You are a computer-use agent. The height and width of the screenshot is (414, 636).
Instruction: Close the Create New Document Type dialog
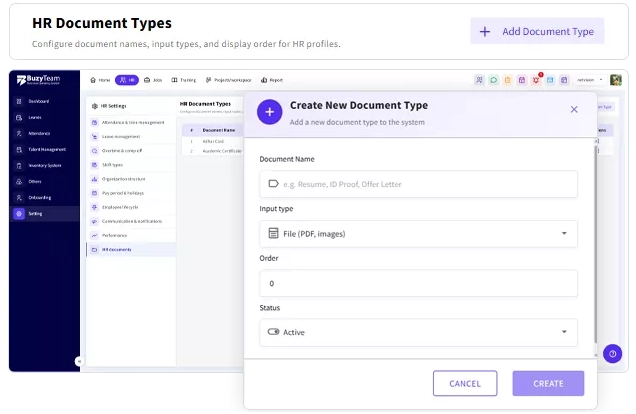pyautogui.click(x=574, y=109)
